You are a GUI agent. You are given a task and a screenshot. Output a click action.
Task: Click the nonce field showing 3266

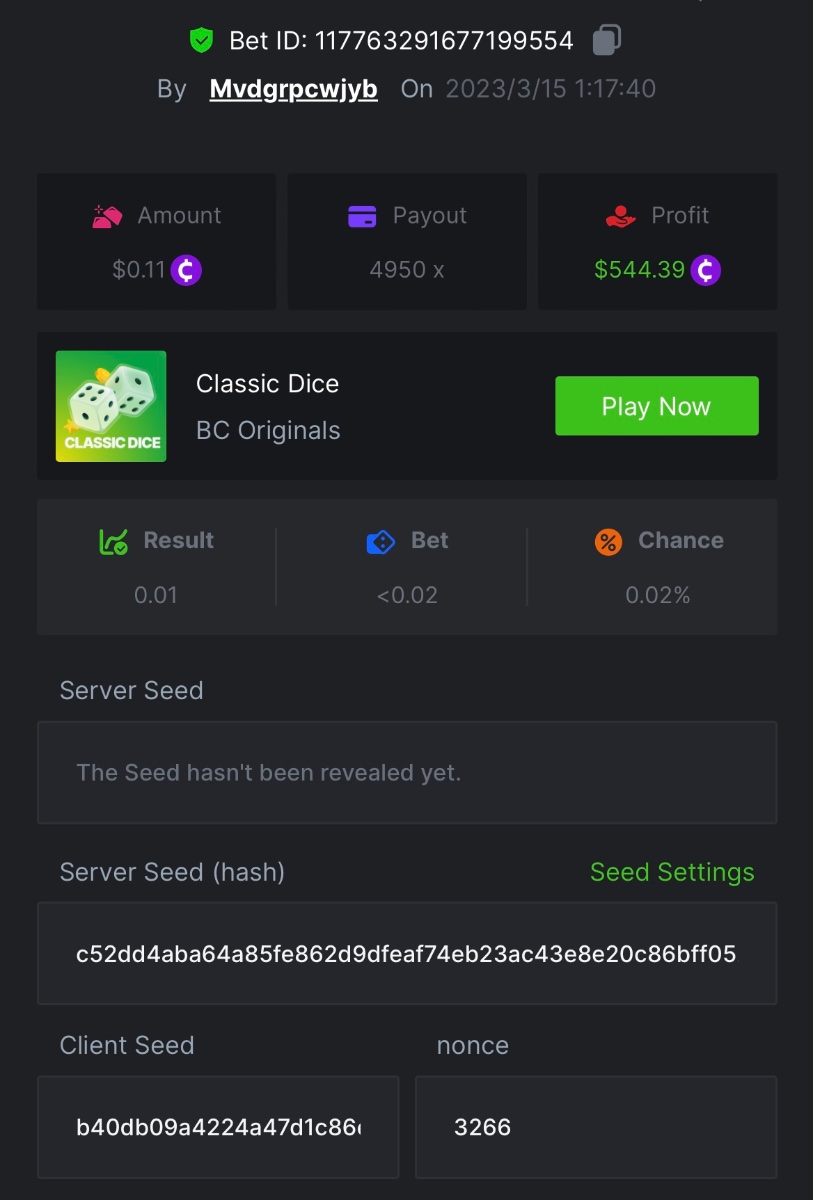(596, 1127)
